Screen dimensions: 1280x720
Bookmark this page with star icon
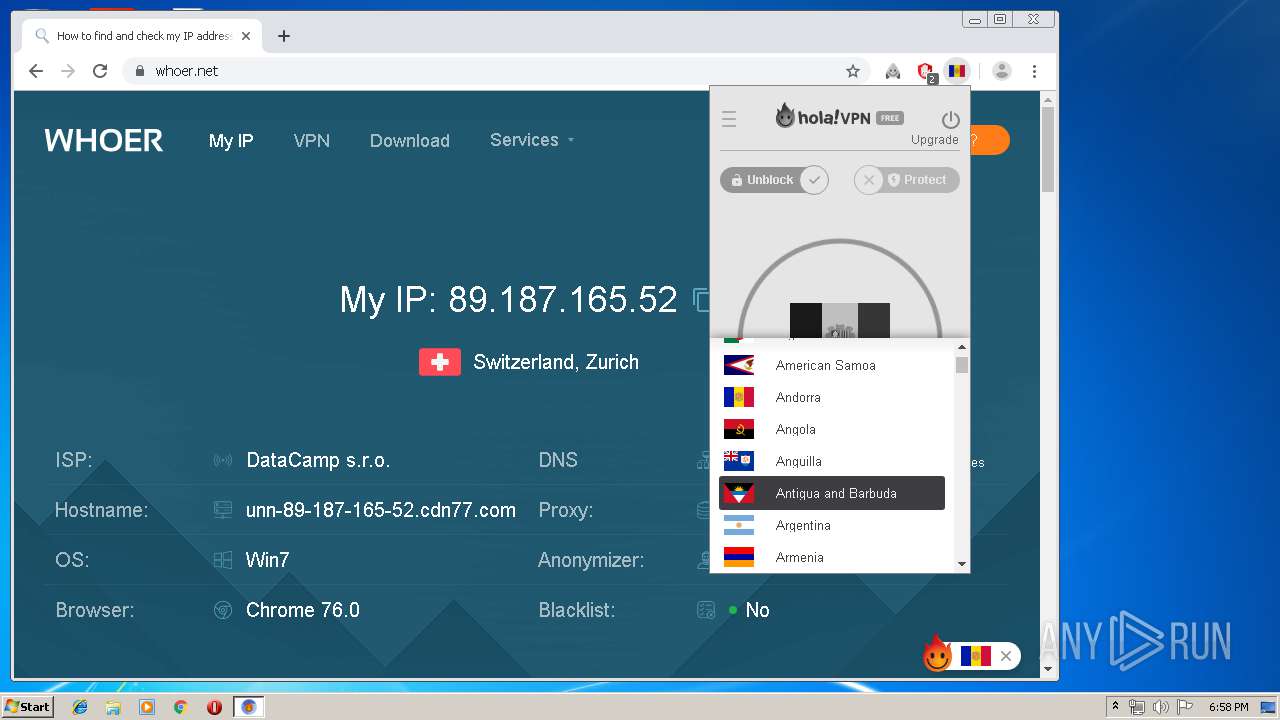pos(853,71)
